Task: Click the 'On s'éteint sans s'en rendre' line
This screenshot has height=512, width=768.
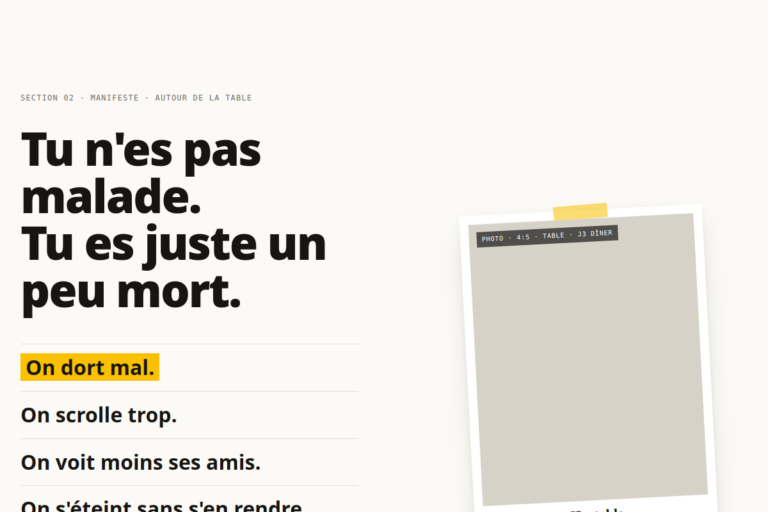Action: coord(161,505)
